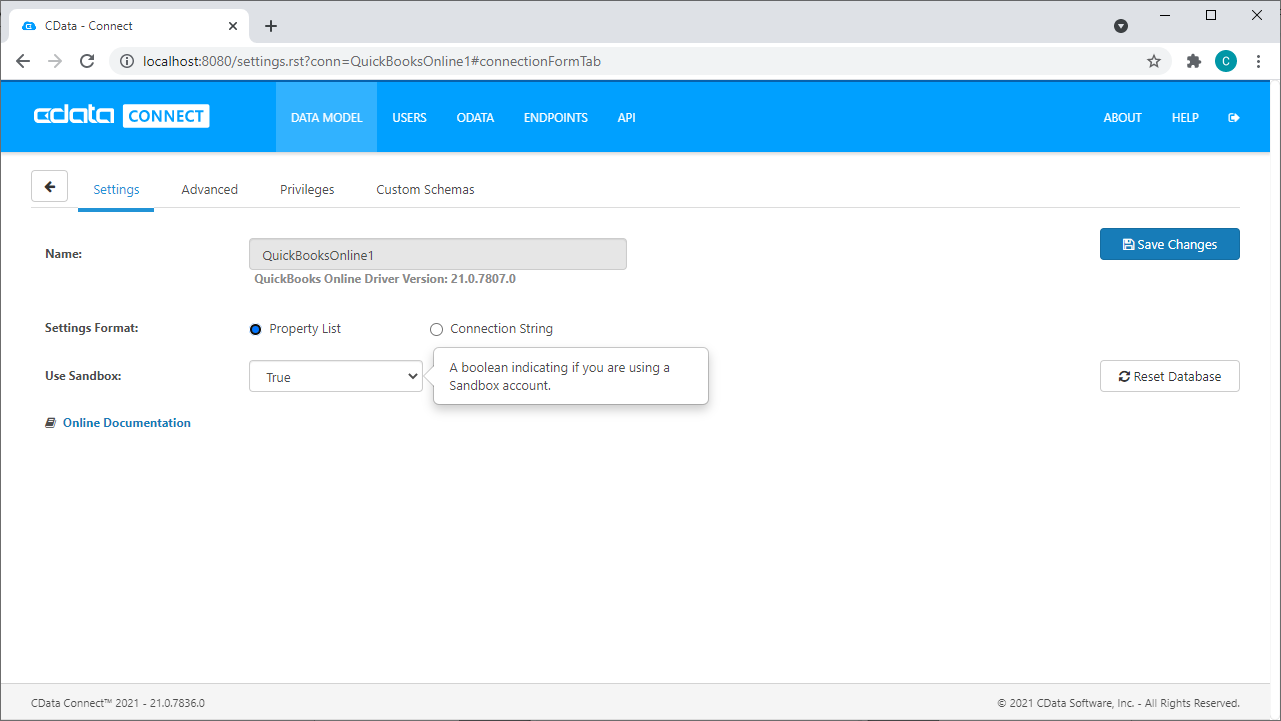
Task: Click the Save Changes button
Action: click(1169, 244)
